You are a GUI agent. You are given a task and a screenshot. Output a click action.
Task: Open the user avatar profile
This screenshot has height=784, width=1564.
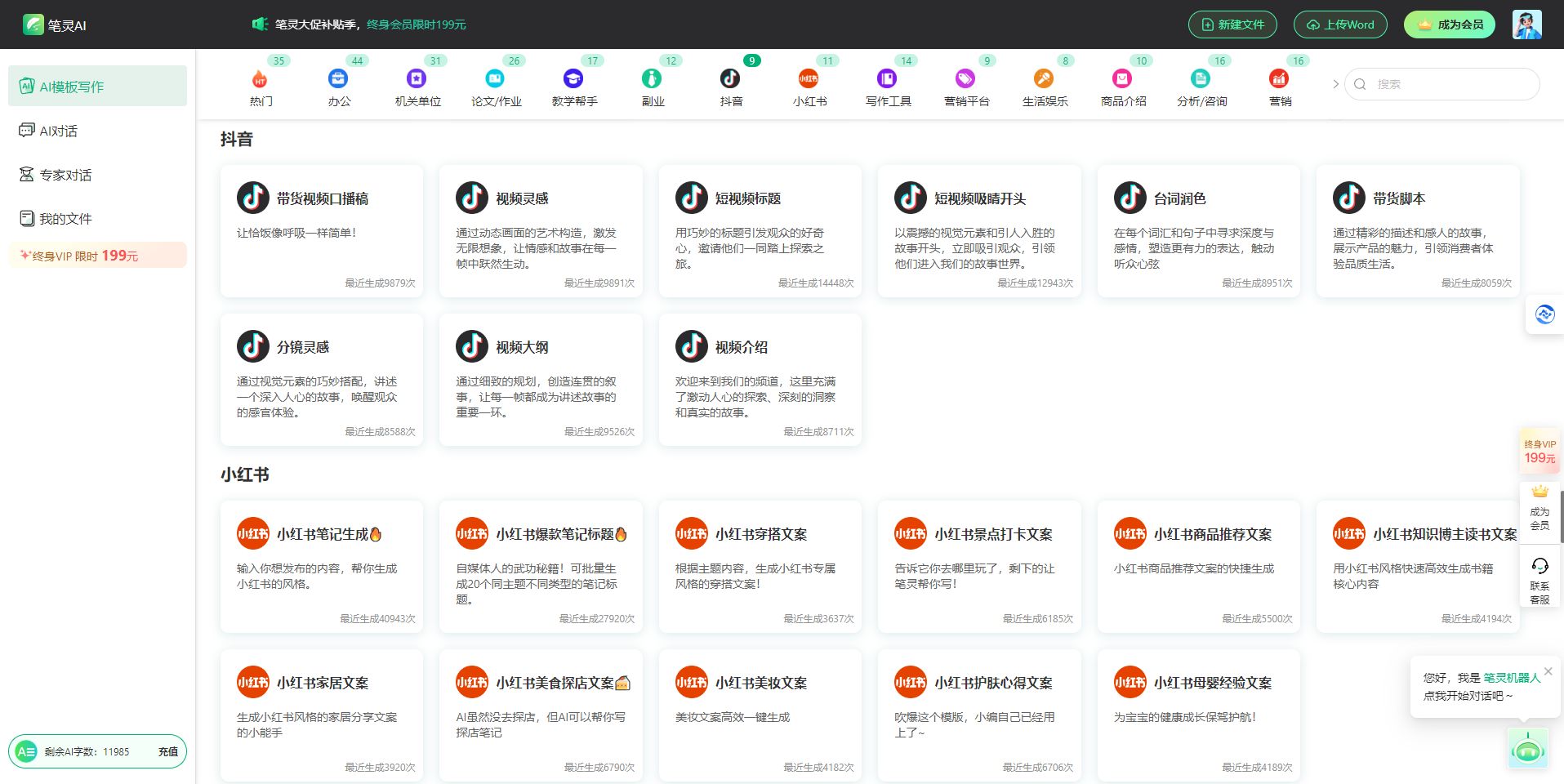[1526, 24]
